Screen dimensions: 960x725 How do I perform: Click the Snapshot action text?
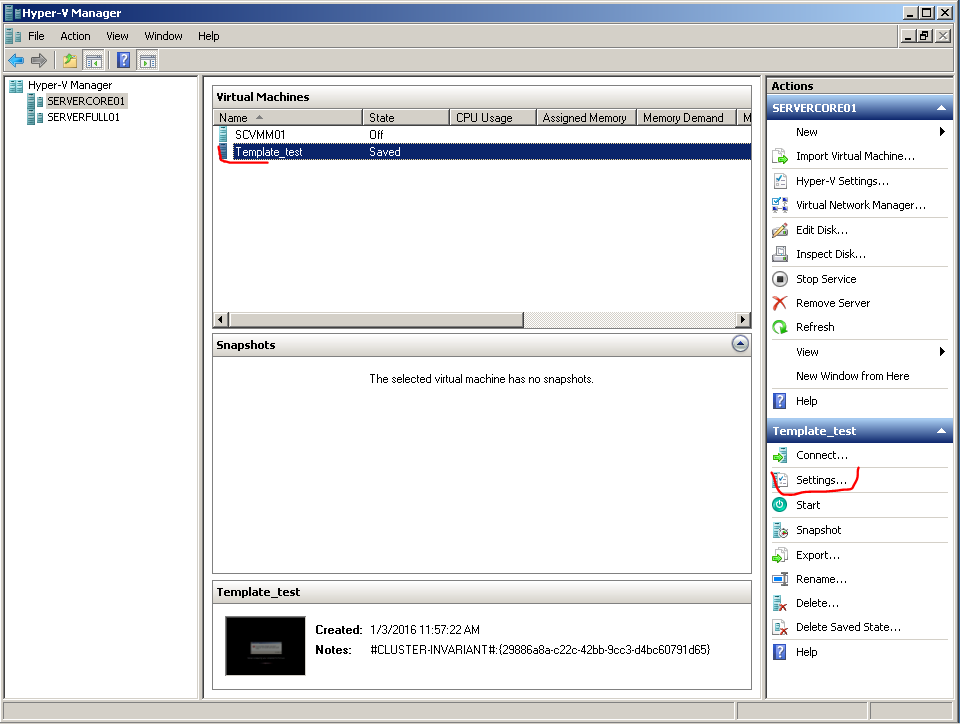pos(819,530)
